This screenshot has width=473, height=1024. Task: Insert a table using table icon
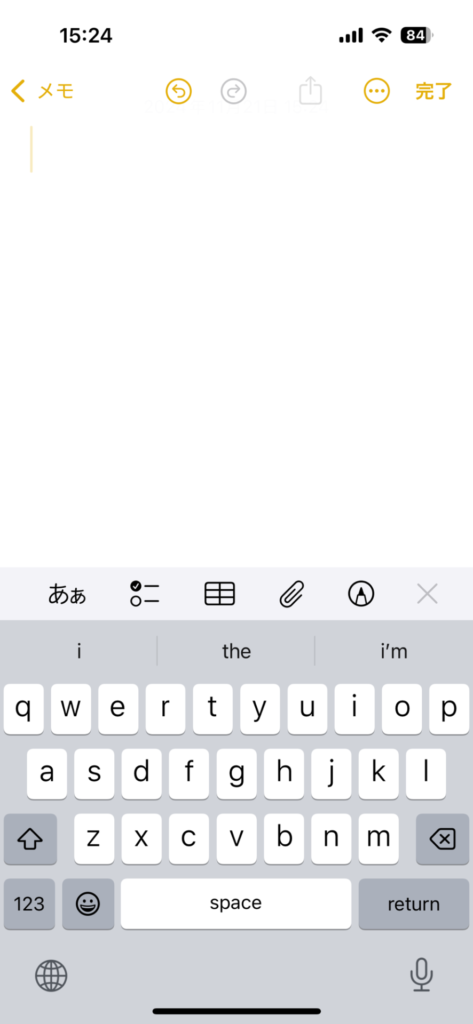point(220,594)
